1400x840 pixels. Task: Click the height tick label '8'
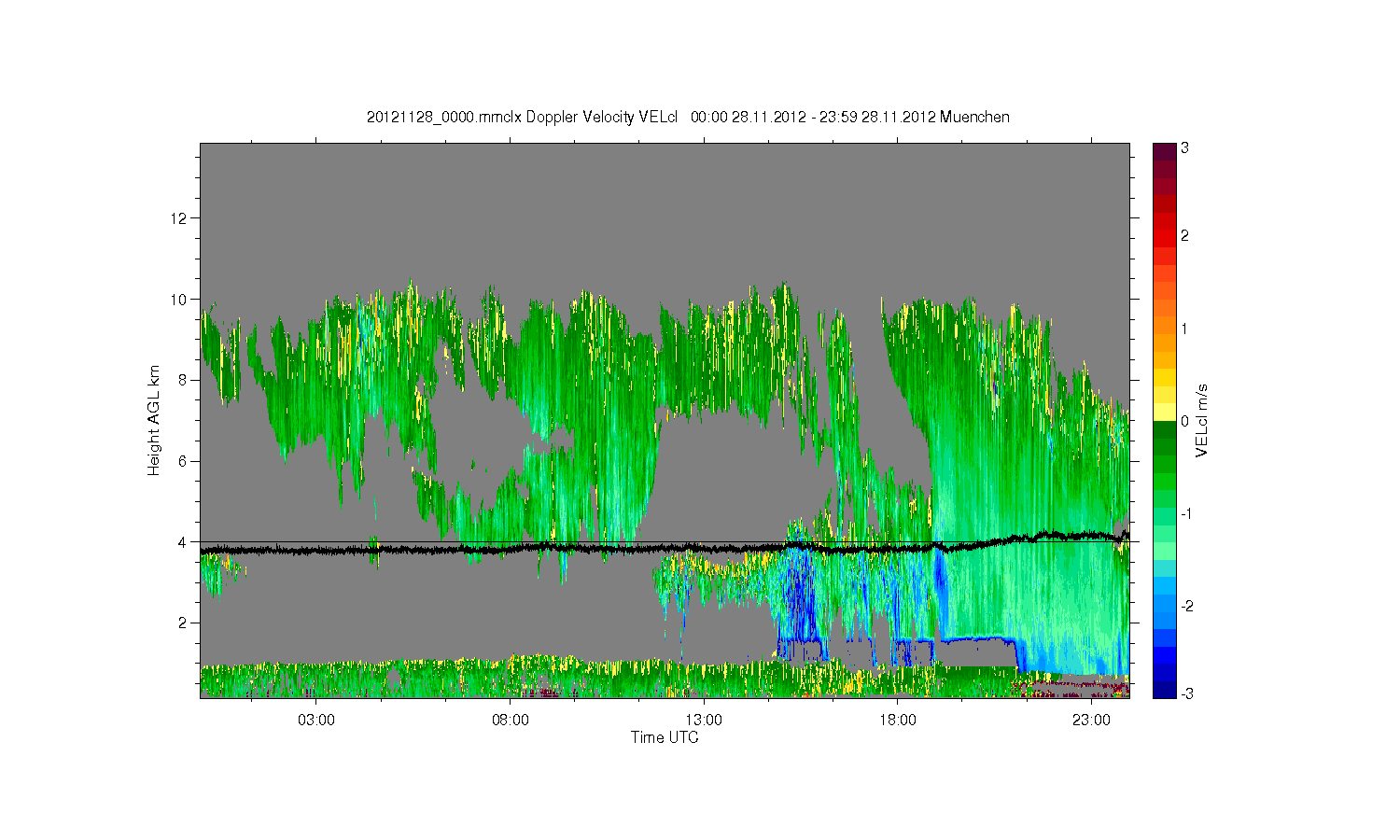184,380
